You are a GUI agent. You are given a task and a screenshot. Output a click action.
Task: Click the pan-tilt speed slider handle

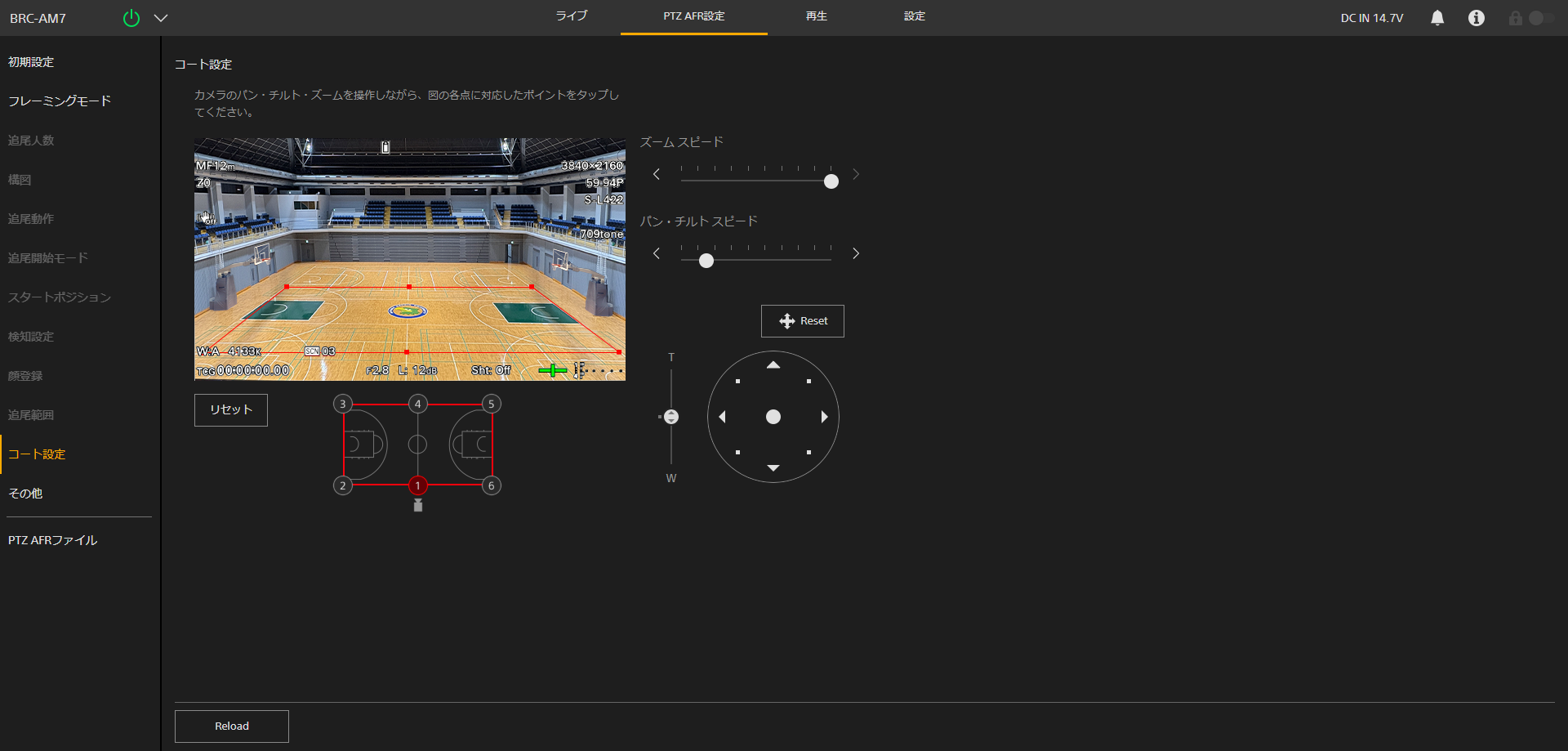point(706,261)
